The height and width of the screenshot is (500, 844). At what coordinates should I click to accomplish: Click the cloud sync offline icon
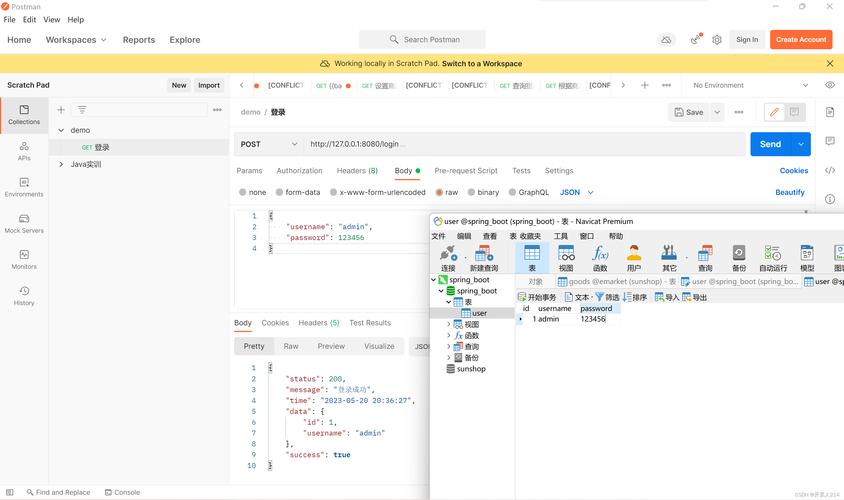coord(666,40)
